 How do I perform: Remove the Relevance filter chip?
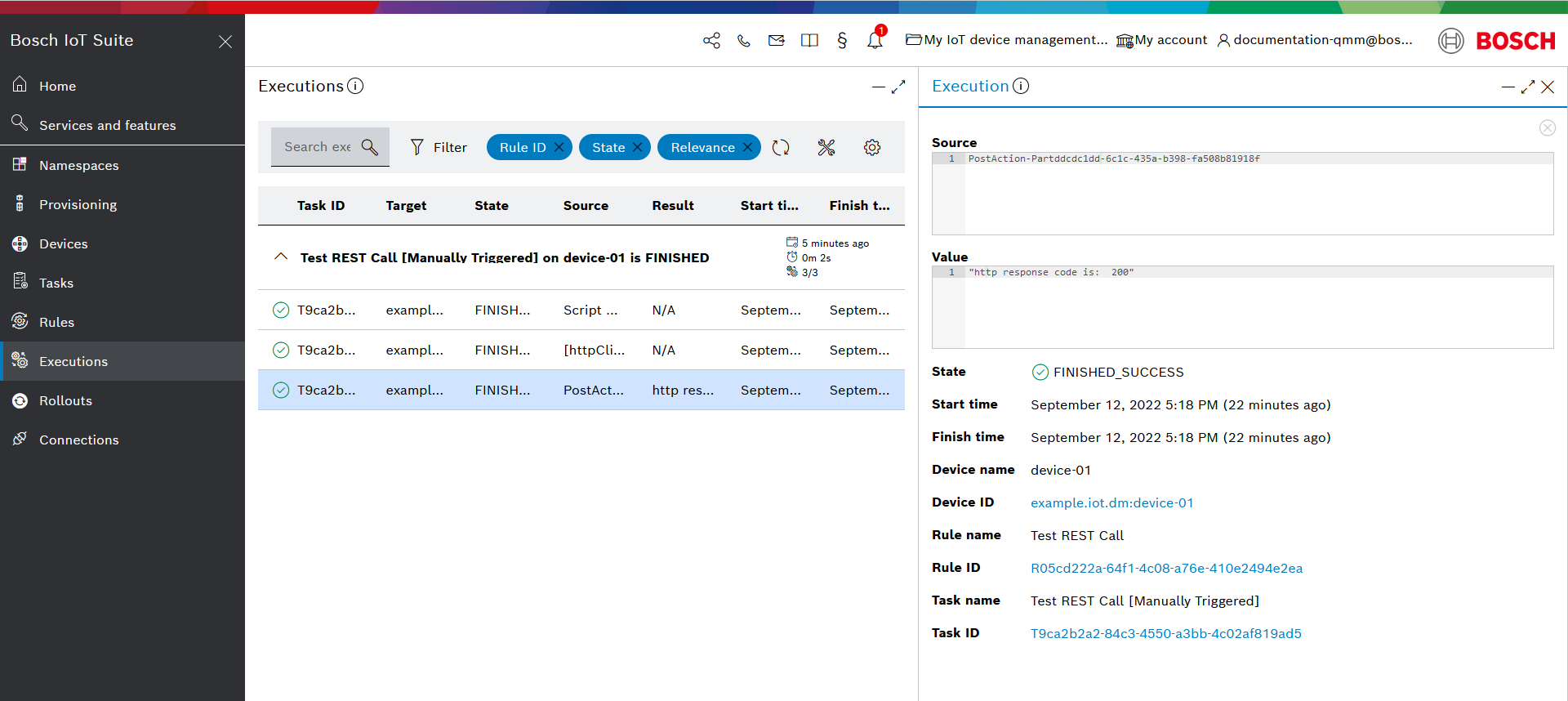point(747,147)
